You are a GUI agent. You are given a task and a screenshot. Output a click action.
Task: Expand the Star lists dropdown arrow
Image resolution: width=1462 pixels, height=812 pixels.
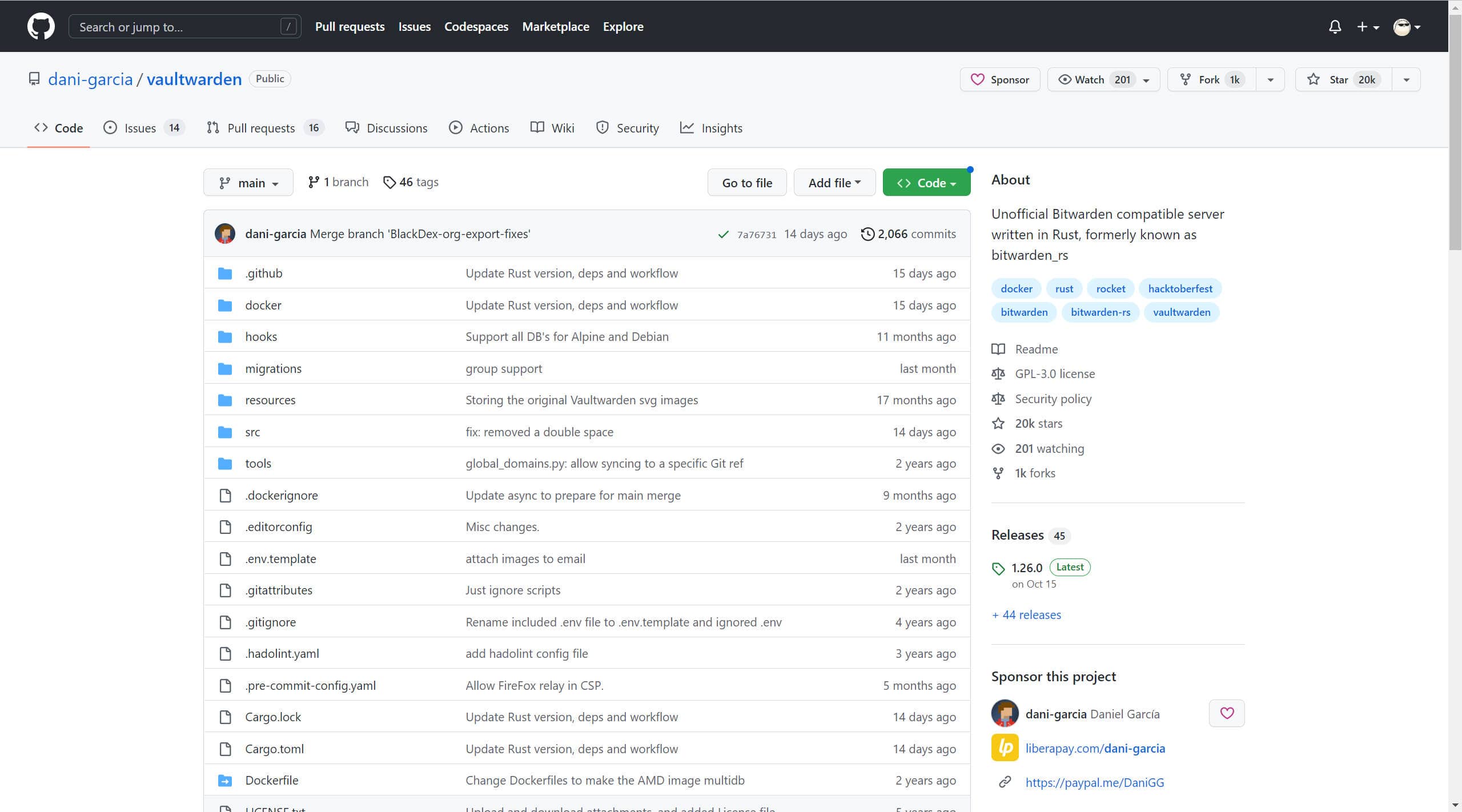click(x=1406, y=79)
